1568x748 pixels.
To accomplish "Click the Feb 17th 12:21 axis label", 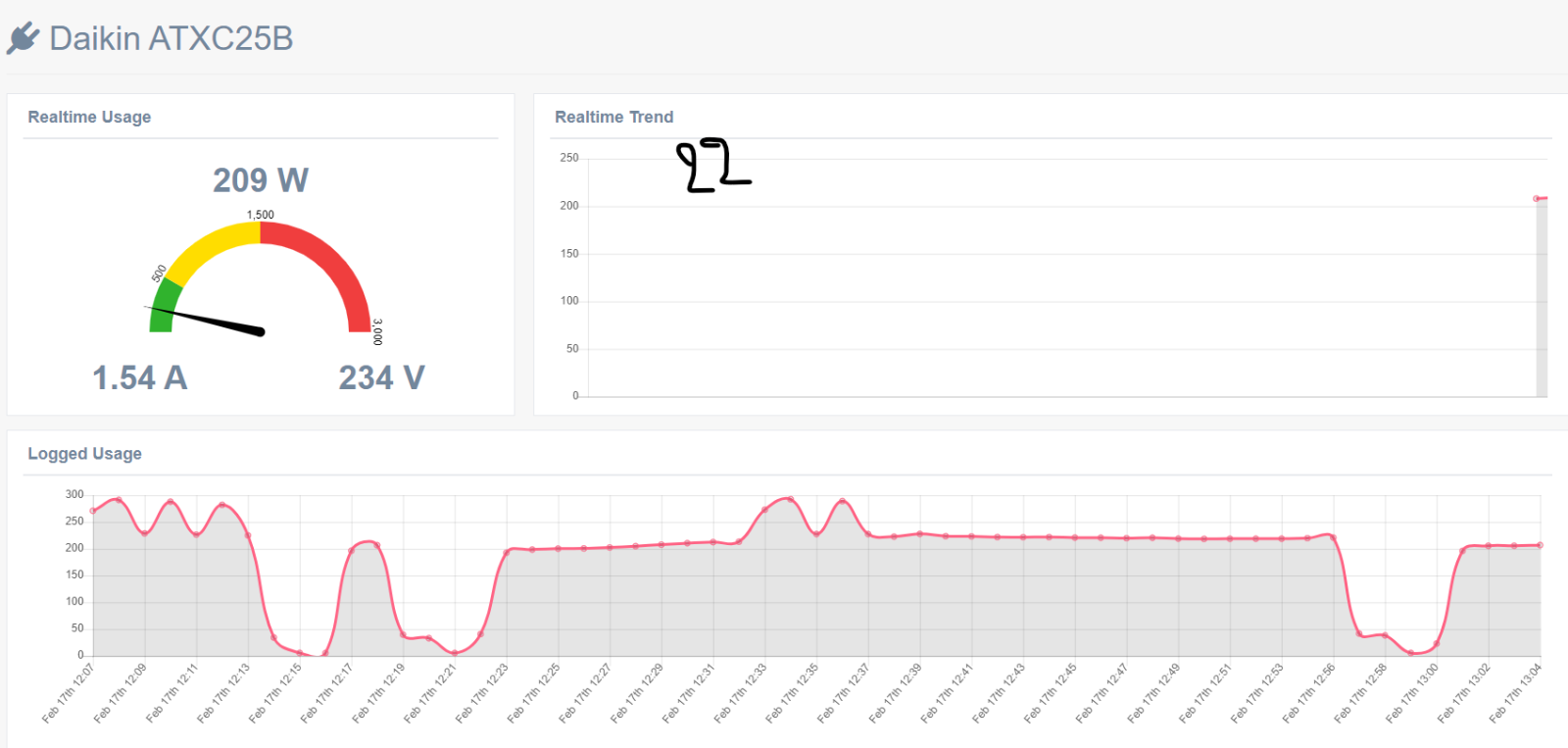I will (x=430, y=694).
